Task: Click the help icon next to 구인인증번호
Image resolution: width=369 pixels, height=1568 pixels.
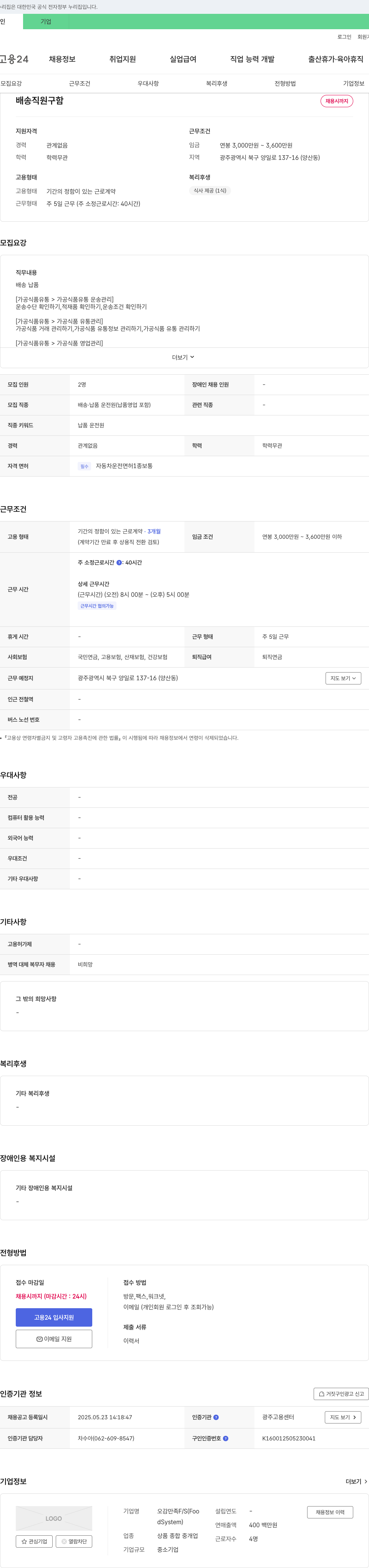Action: [225, 1438]
